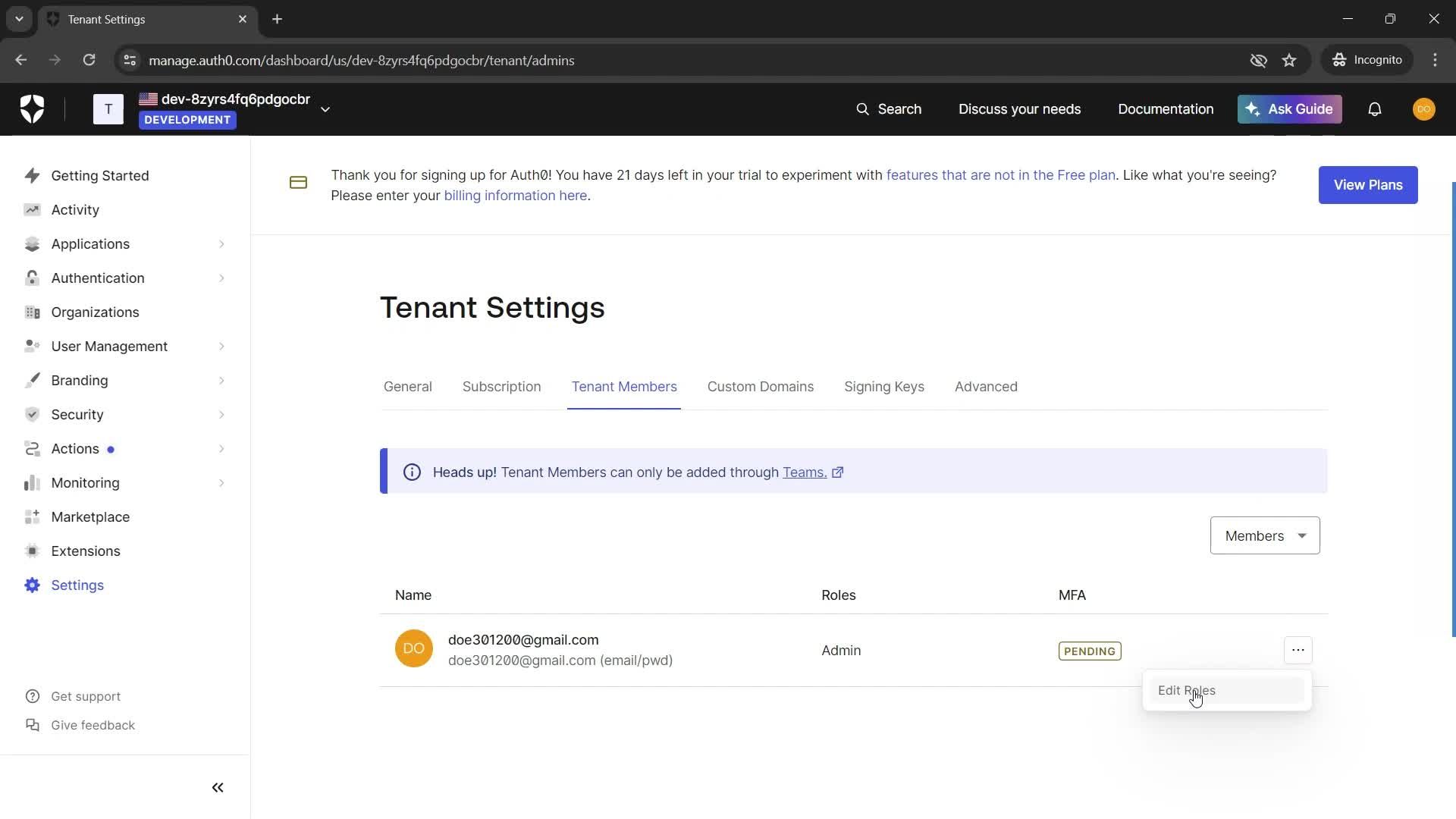Open the Documentation link

(x=1165, y=109)
